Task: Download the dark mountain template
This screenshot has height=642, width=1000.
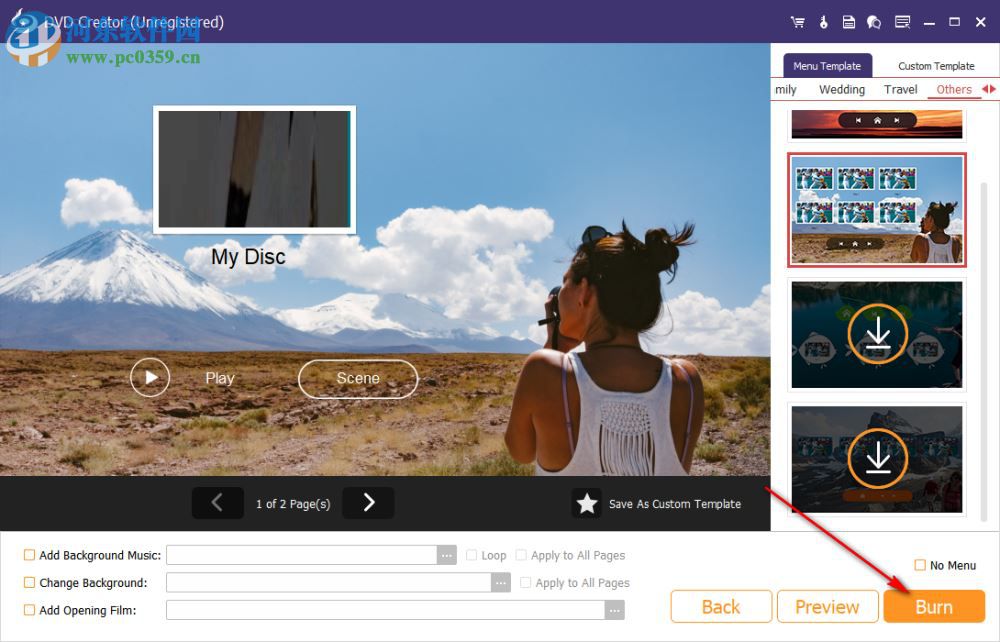Action: click(877, 458)
